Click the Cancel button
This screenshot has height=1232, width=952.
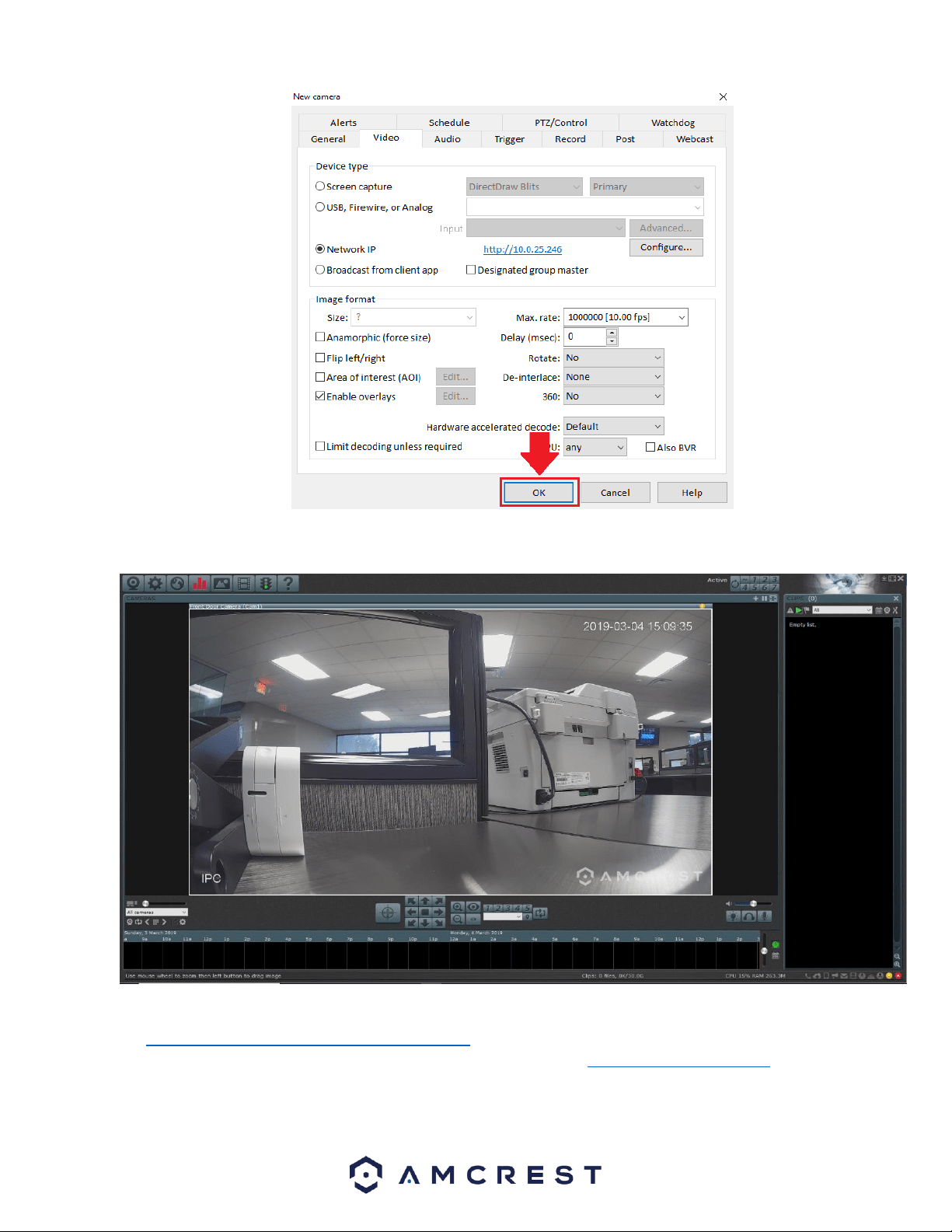coord(615,493)
